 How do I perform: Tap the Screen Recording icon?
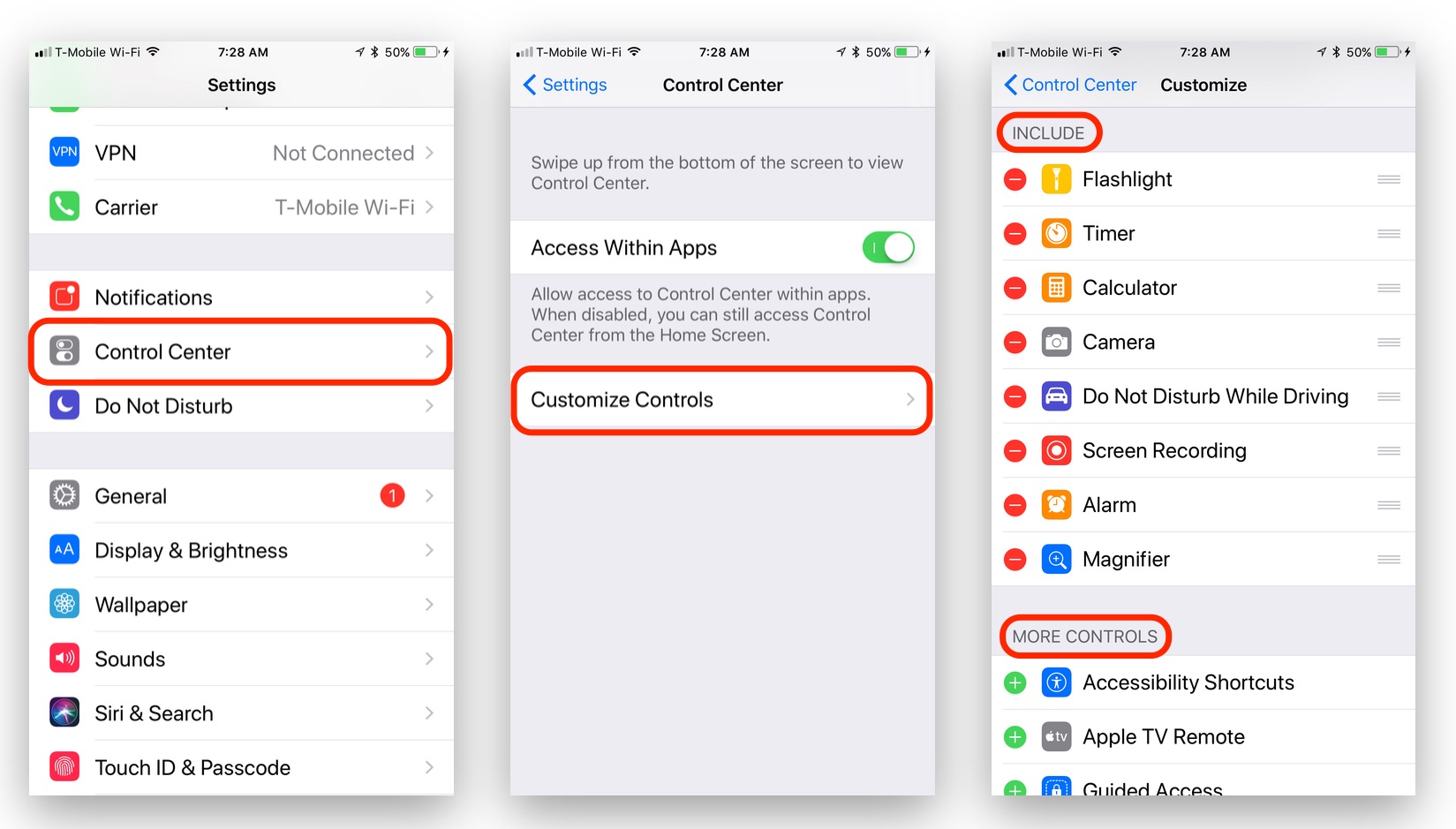(1056, 451)
